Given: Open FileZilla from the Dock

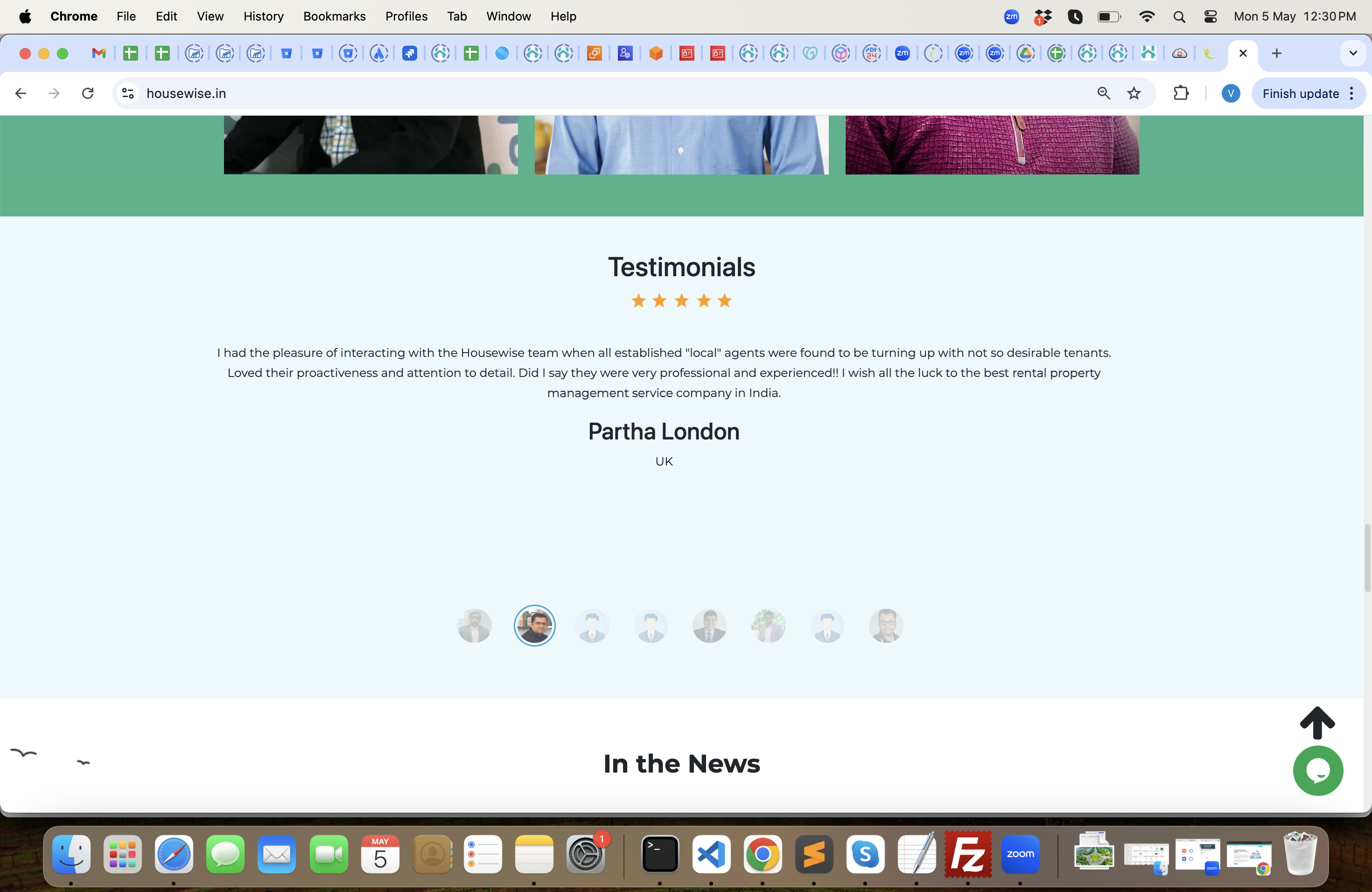Looking at the screenshot, I should (968, 854).
